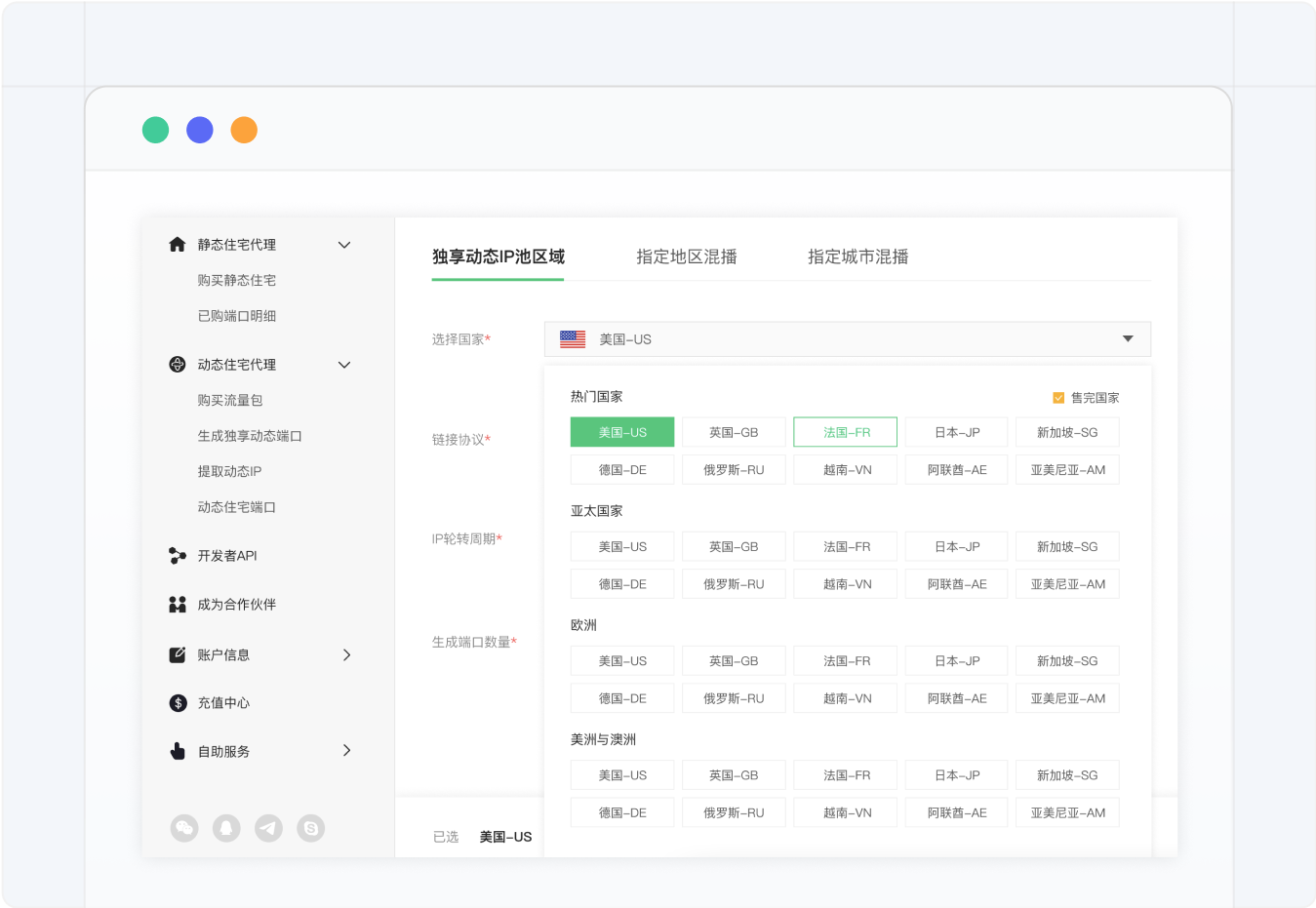Click the 成为合作伙伴 people icon
1316x908 pixels.
coord(178,605)
